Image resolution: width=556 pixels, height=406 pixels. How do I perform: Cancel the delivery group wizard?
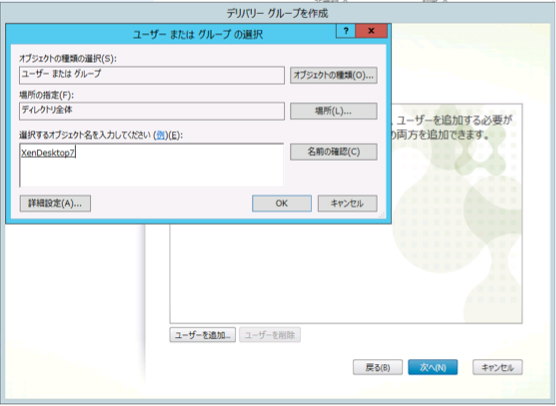point(497,367)
